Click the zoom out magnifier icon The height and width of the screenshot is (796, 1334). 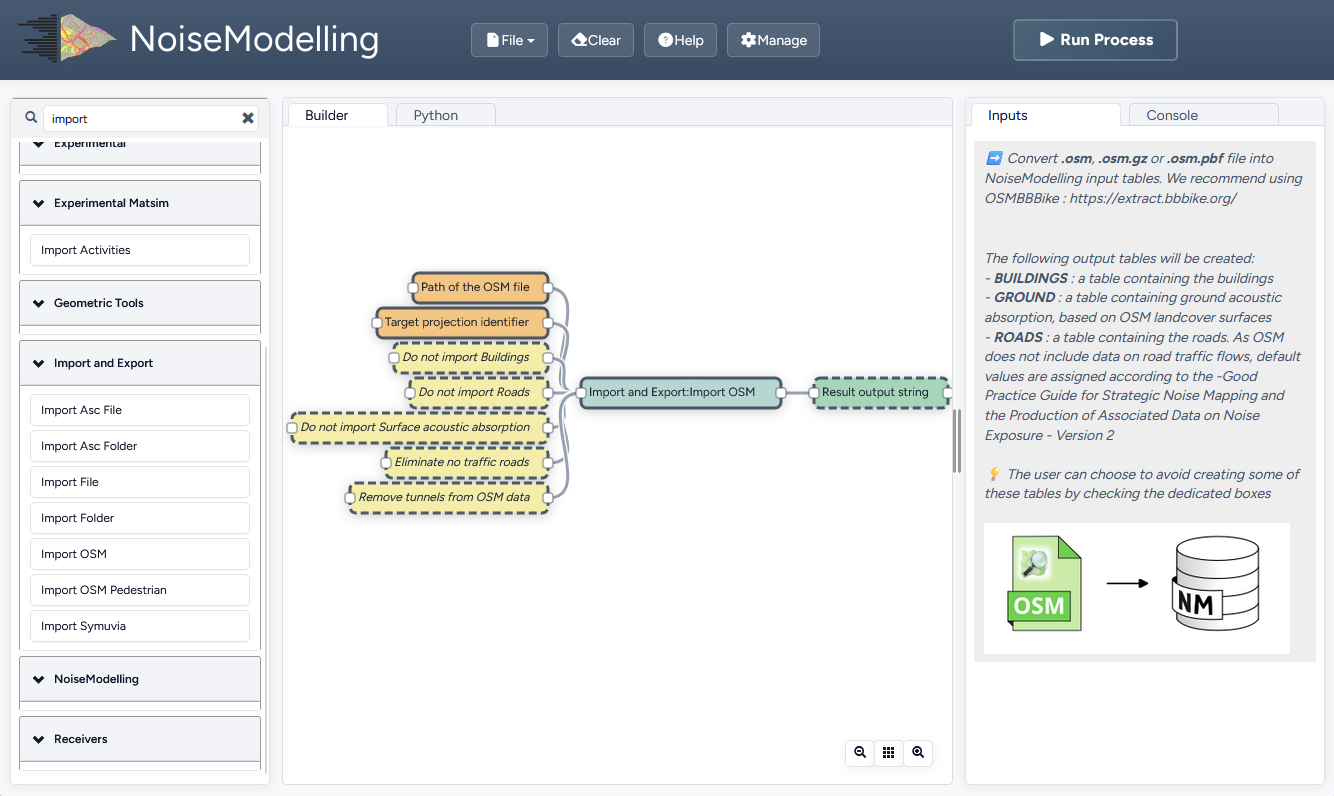point(860,753)
